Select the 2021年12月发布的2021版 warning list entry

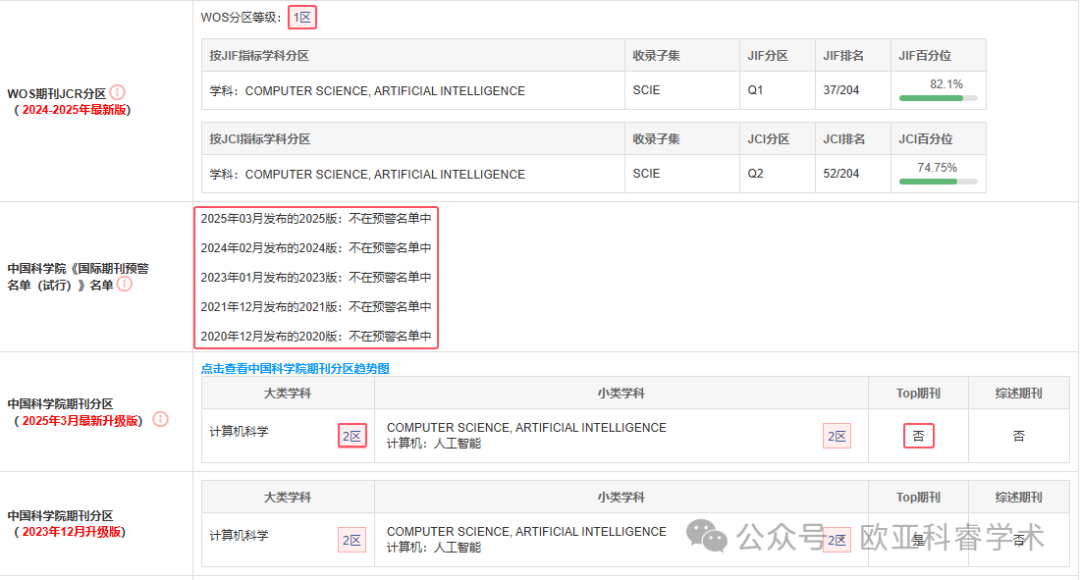(x=316, y=307)
